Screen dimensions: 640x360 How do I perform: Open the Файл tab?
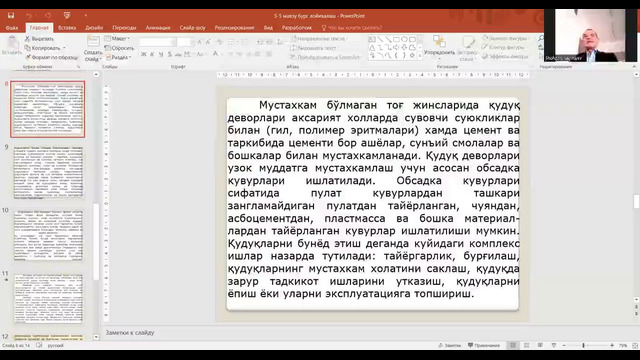[x=12, y=28]
